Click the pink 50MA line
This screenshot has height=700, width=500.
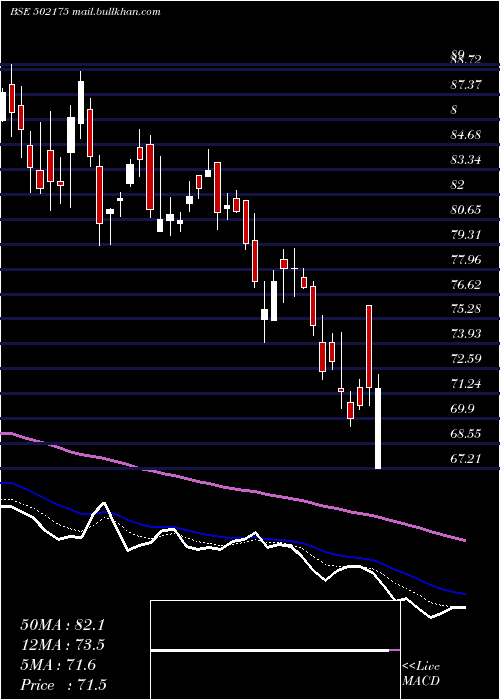tap(232, 489)
